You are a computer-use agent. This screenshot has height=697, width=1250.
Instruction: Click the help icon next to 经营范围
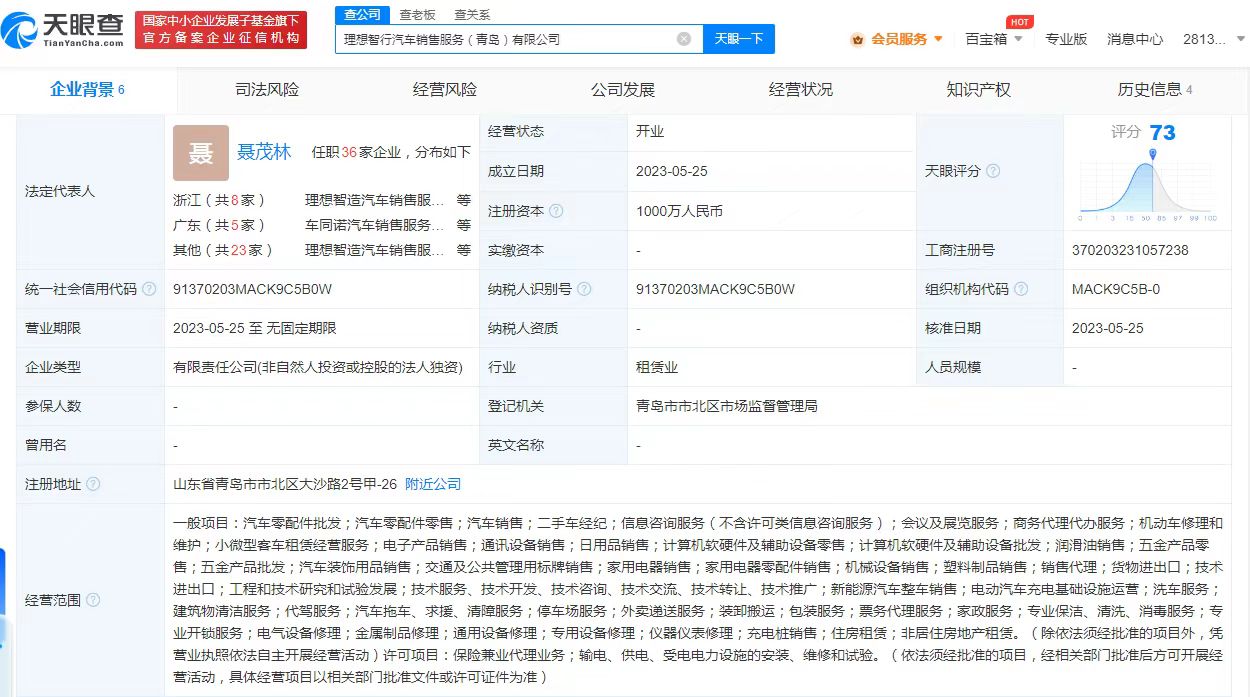93,600
